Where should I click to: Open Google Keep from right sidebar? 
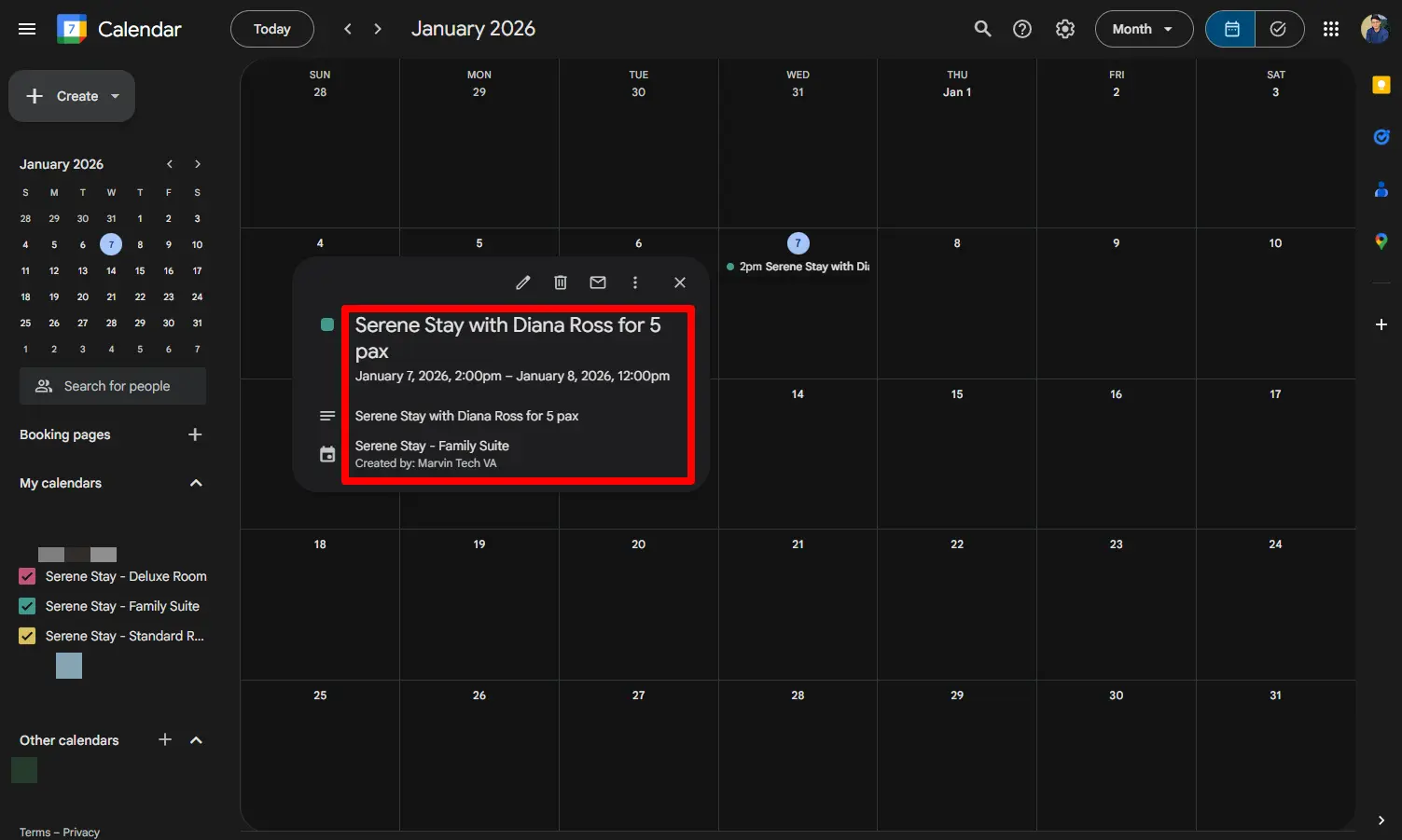1381,85
